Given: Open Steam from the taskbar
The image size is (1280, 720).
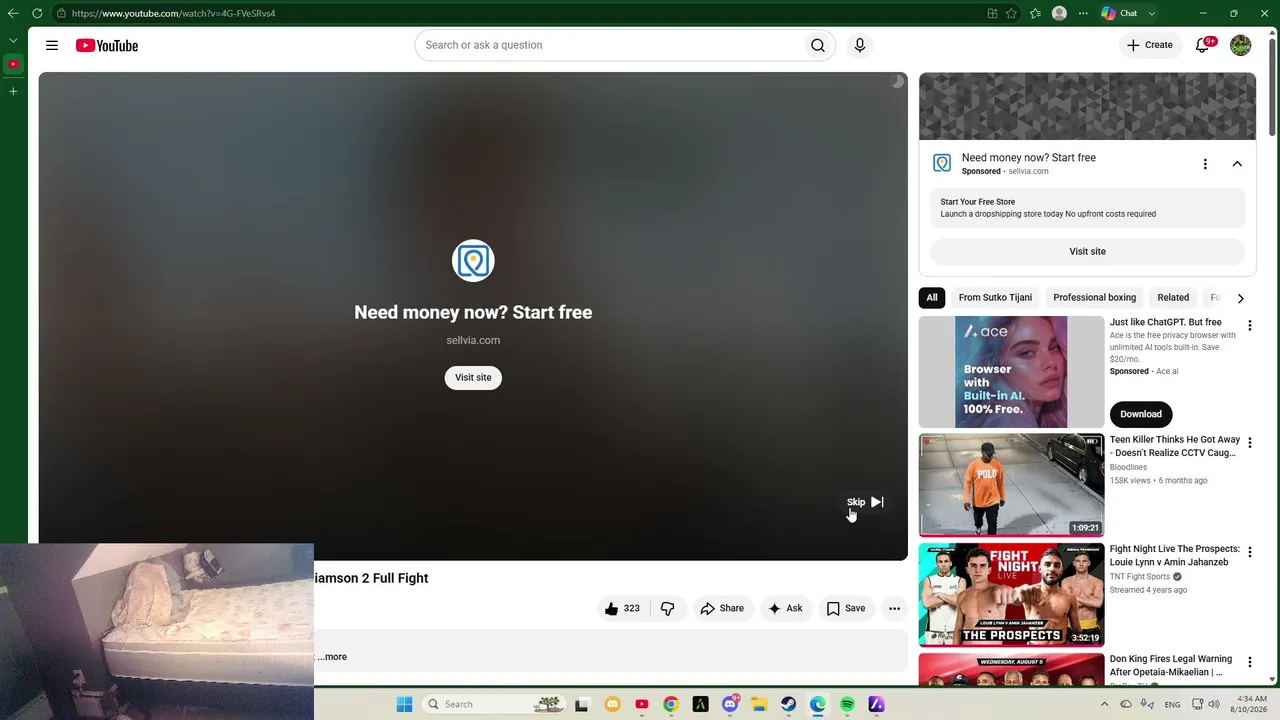Looking at the screenshot, I should point(788,704).
